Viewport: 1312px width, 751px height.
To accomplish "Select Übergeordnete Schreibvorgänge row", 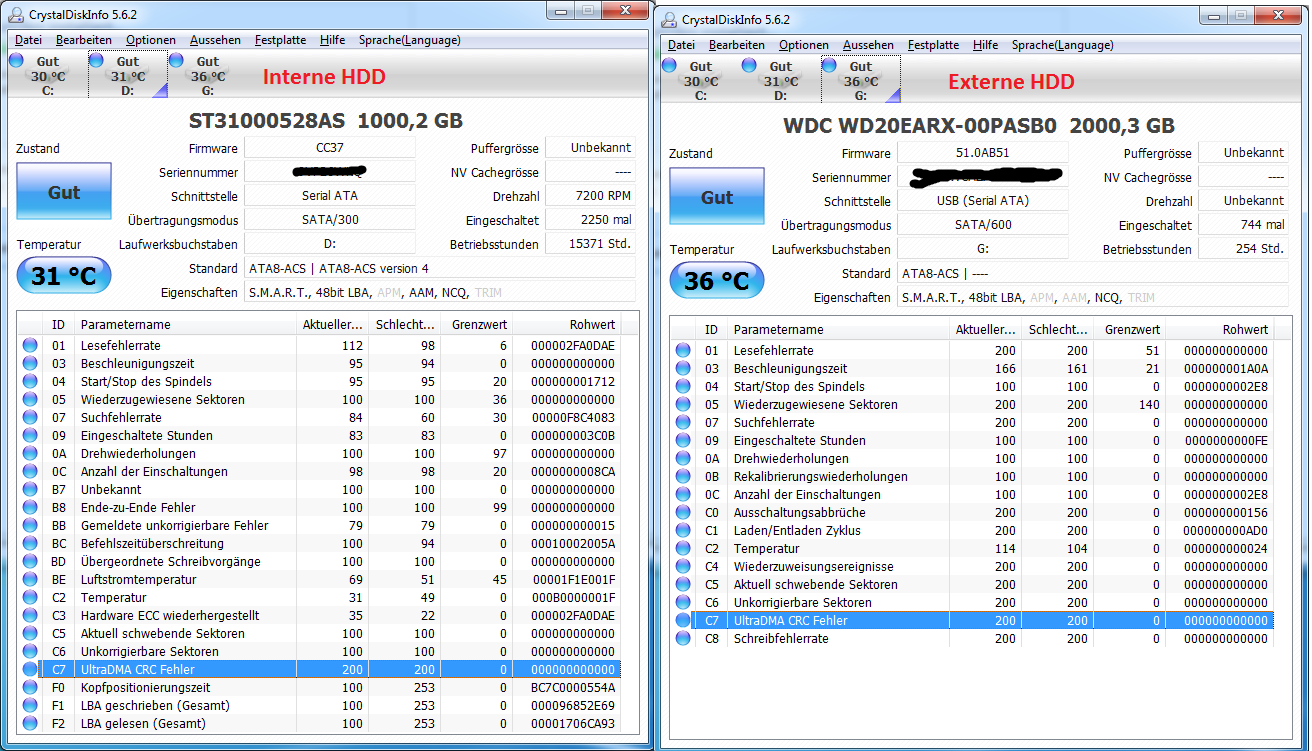I will coord(320,561).
